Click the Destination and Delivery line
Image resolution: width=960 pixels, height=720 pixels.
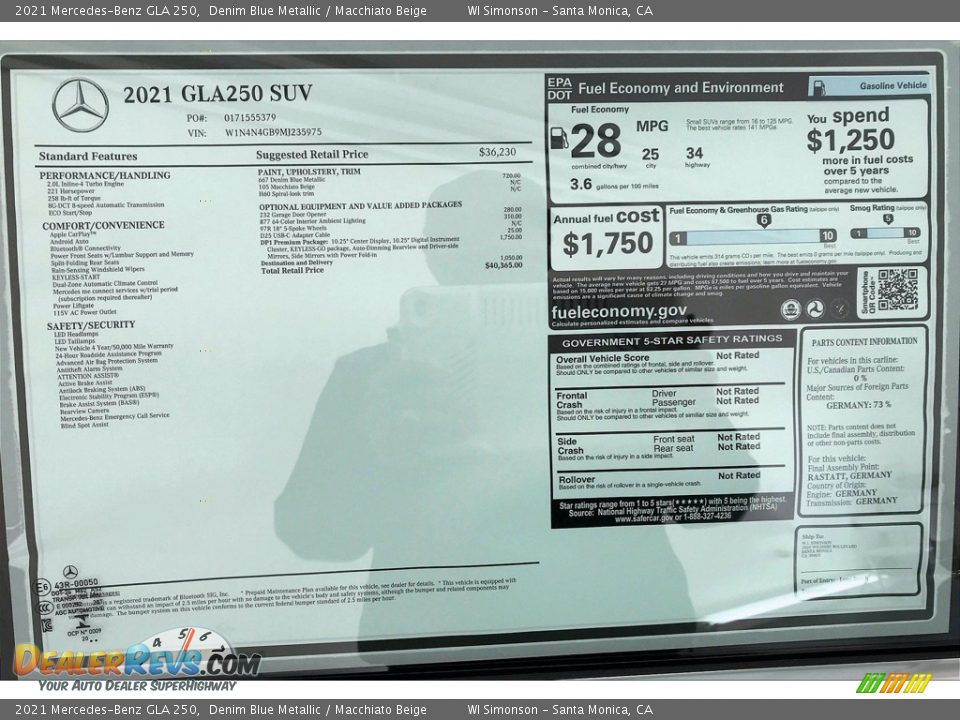pos(297,263)
